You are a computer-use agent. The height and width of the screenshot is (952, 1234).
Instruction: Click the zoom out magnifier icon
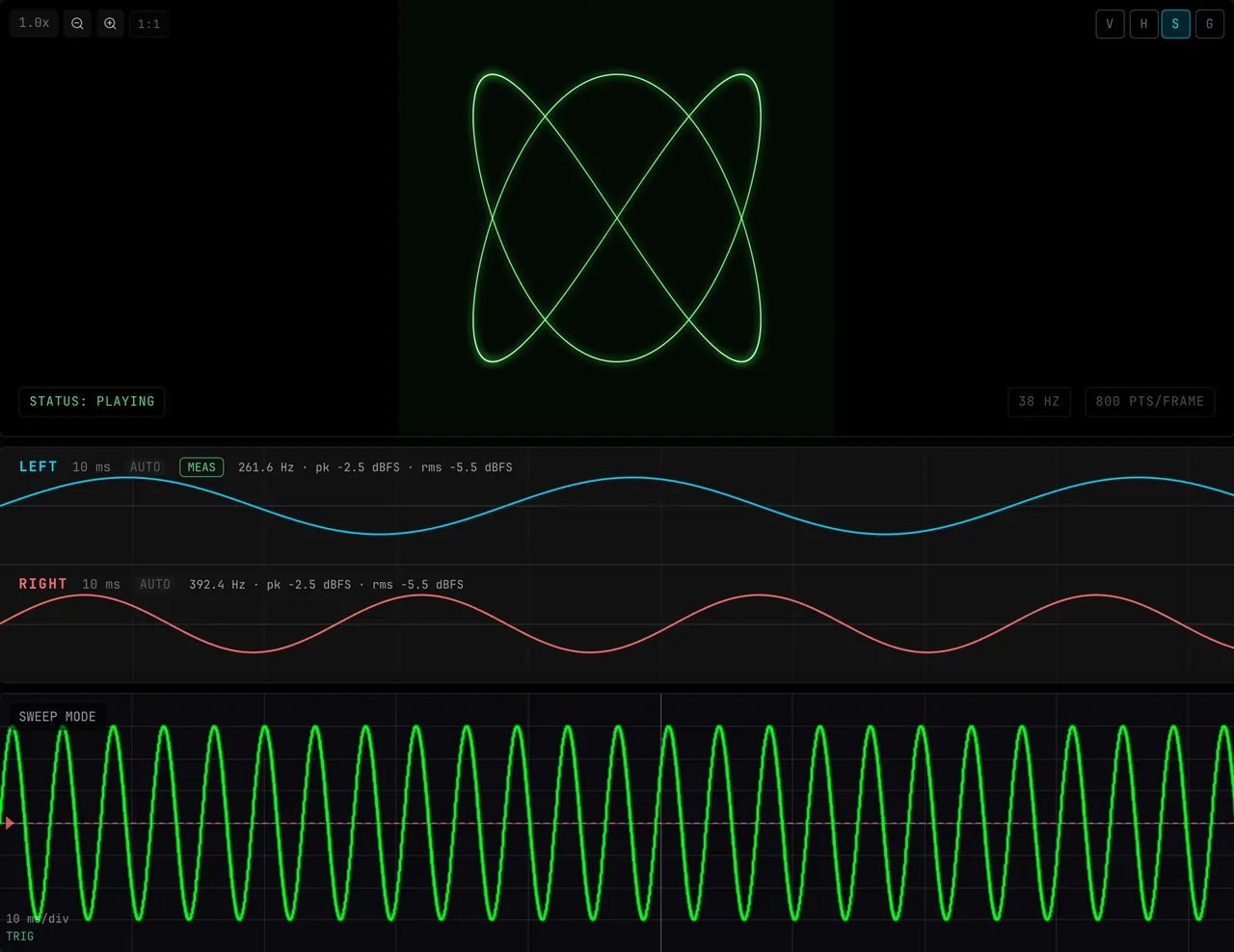[x=78, y=23]
